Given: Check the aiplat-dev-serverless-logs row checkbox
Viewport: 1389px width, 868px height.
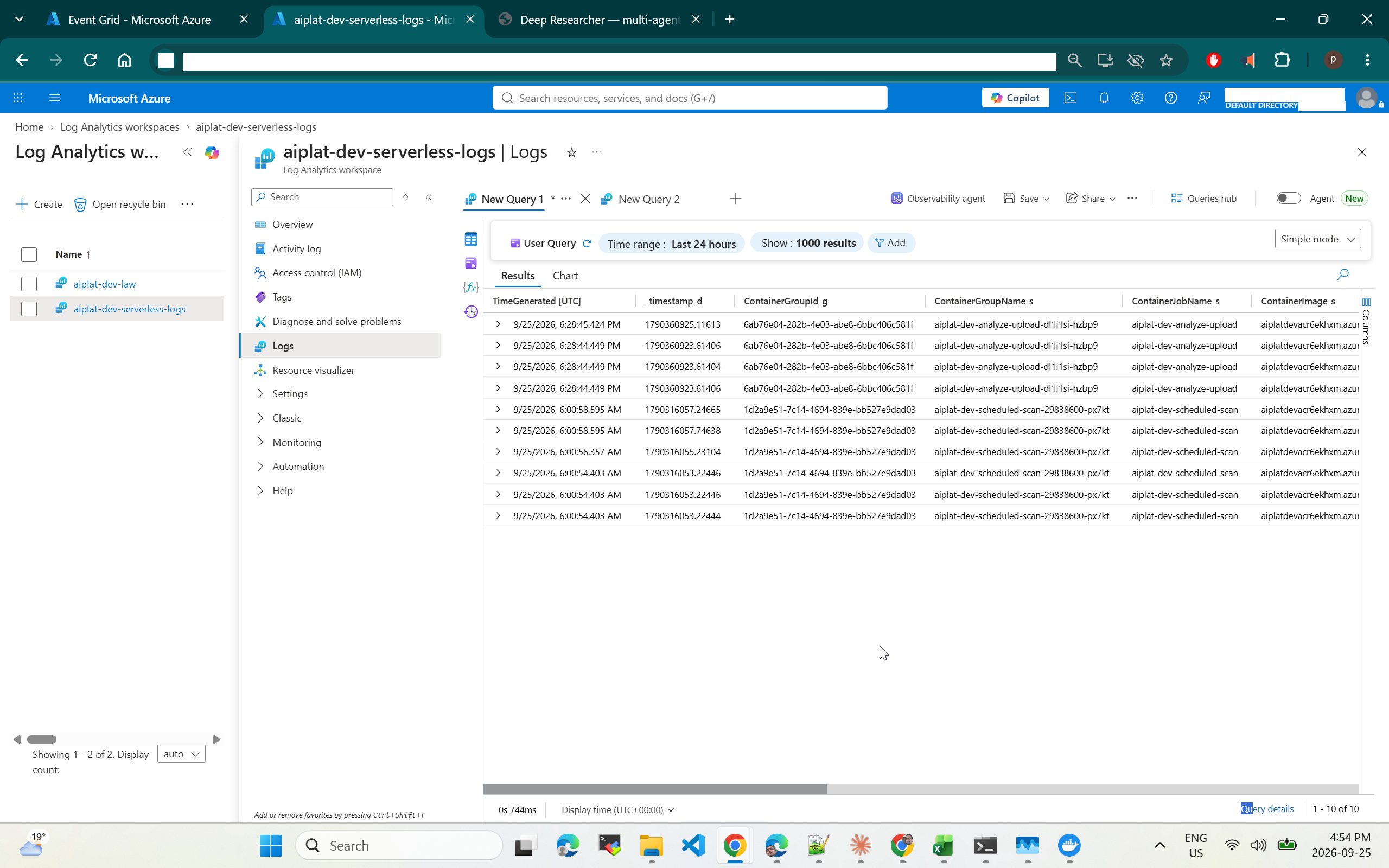Looking at the screenshot, I should 29,309.
